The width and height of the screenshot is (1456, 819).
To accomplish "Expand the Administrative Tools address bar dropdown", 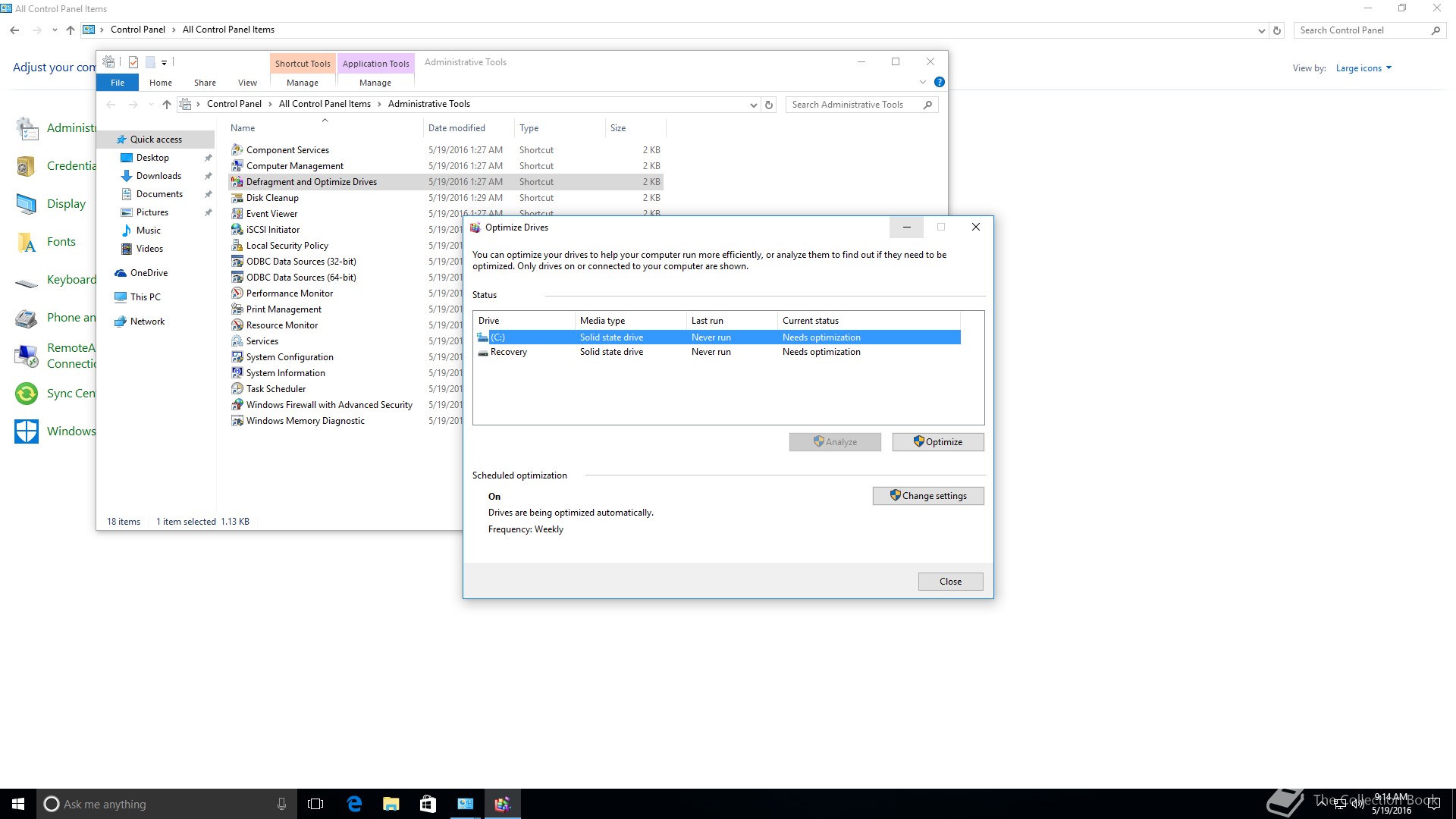I will click(x=753, y=105).
